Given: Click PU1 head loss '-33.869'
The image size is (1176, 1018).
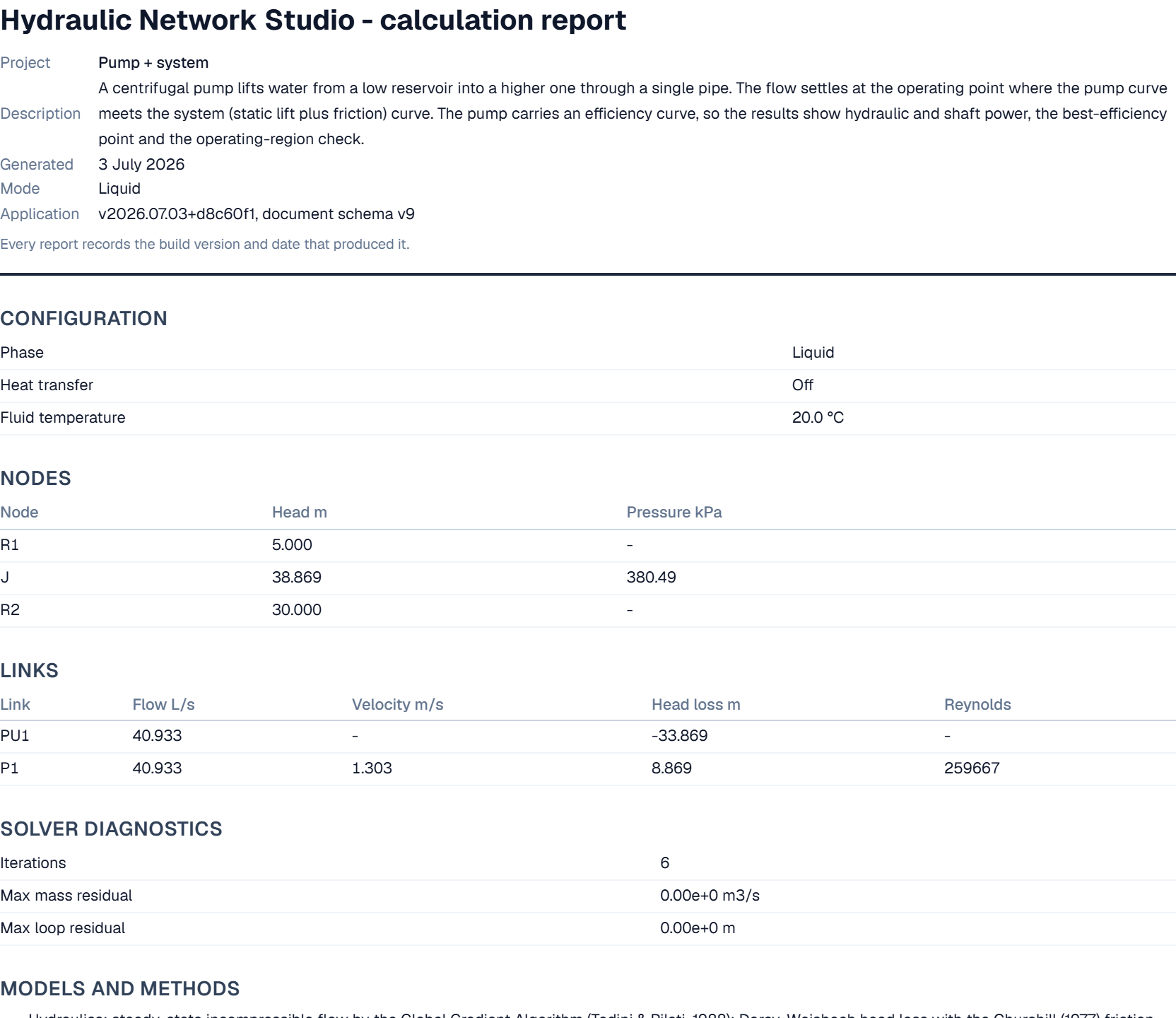Looking at the screenshot, I should coord(679,735).
